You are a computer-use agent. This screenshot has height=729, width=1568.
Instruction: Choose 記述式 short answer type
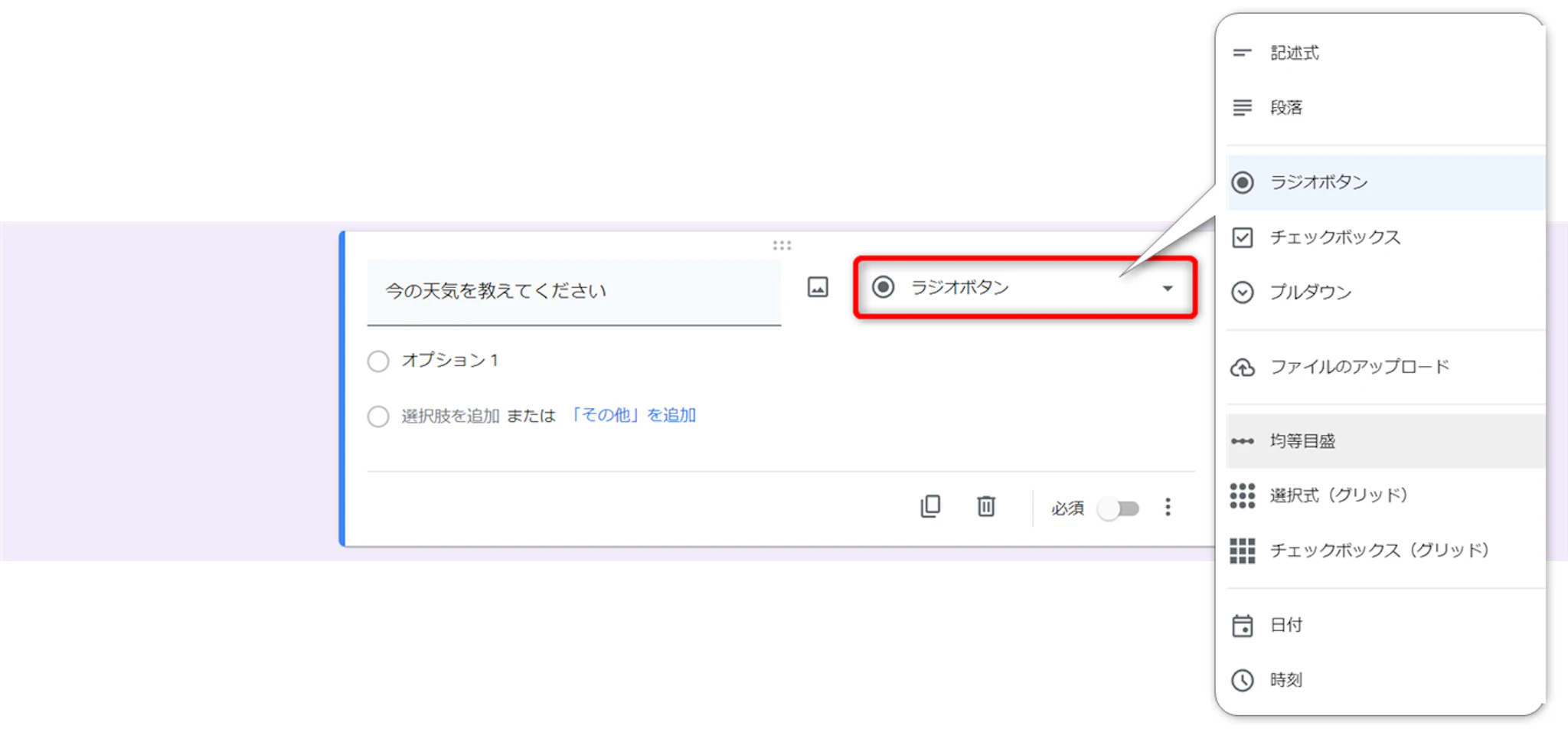1294,53
